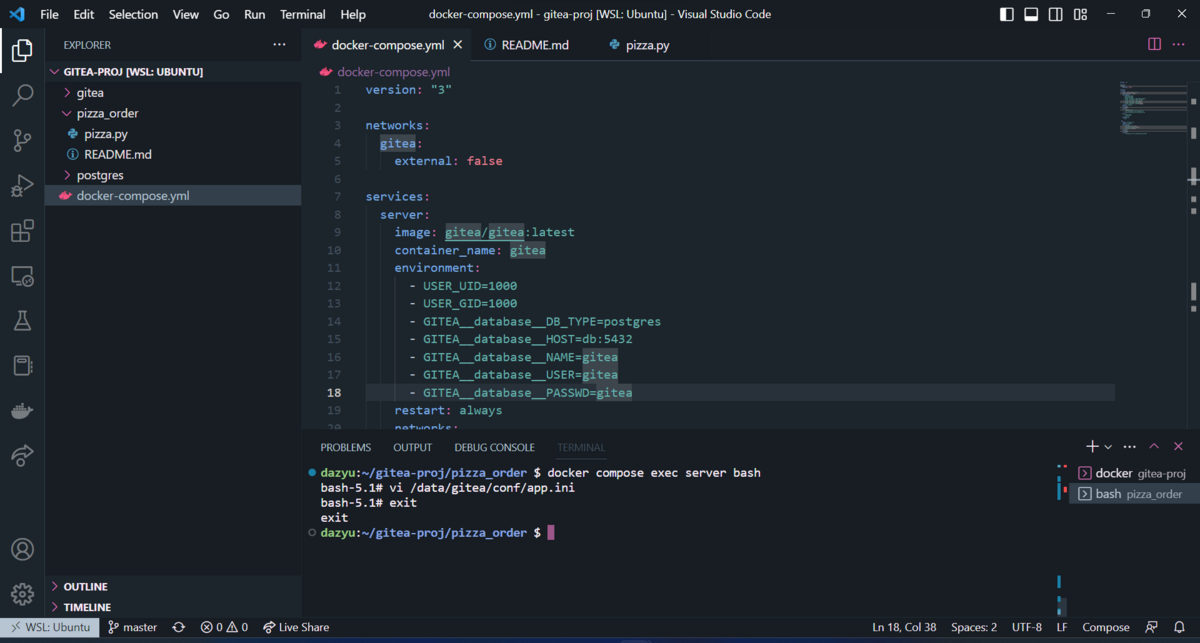
Task: Open editor More Actions ellipsis
Action: (1179, 44)
